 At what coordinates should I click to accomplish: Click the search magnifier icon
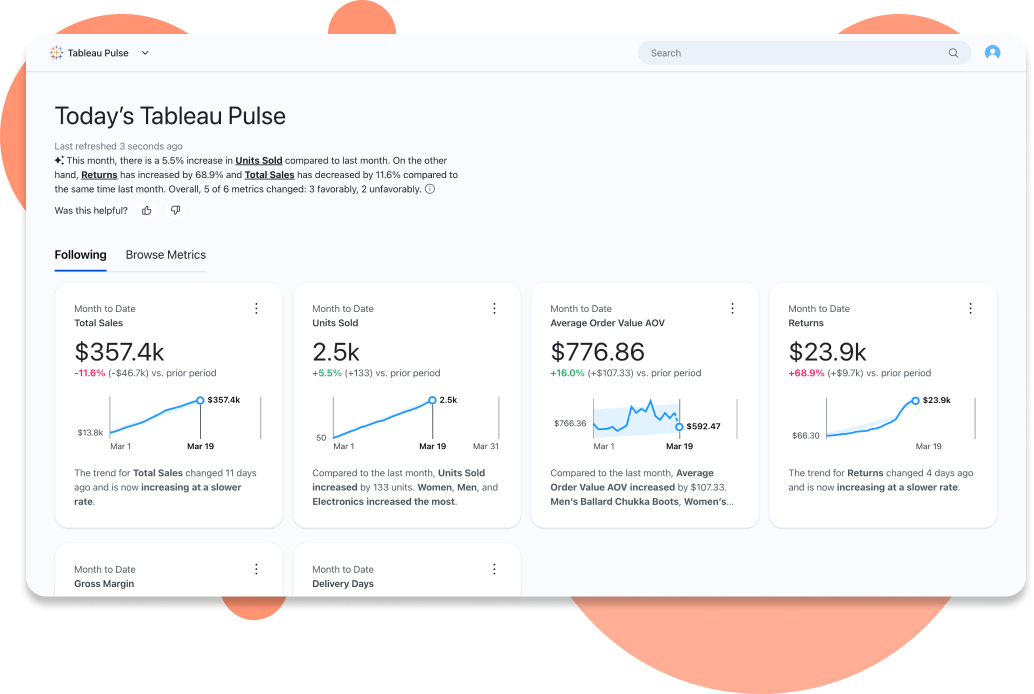click(x=953, y=53)
